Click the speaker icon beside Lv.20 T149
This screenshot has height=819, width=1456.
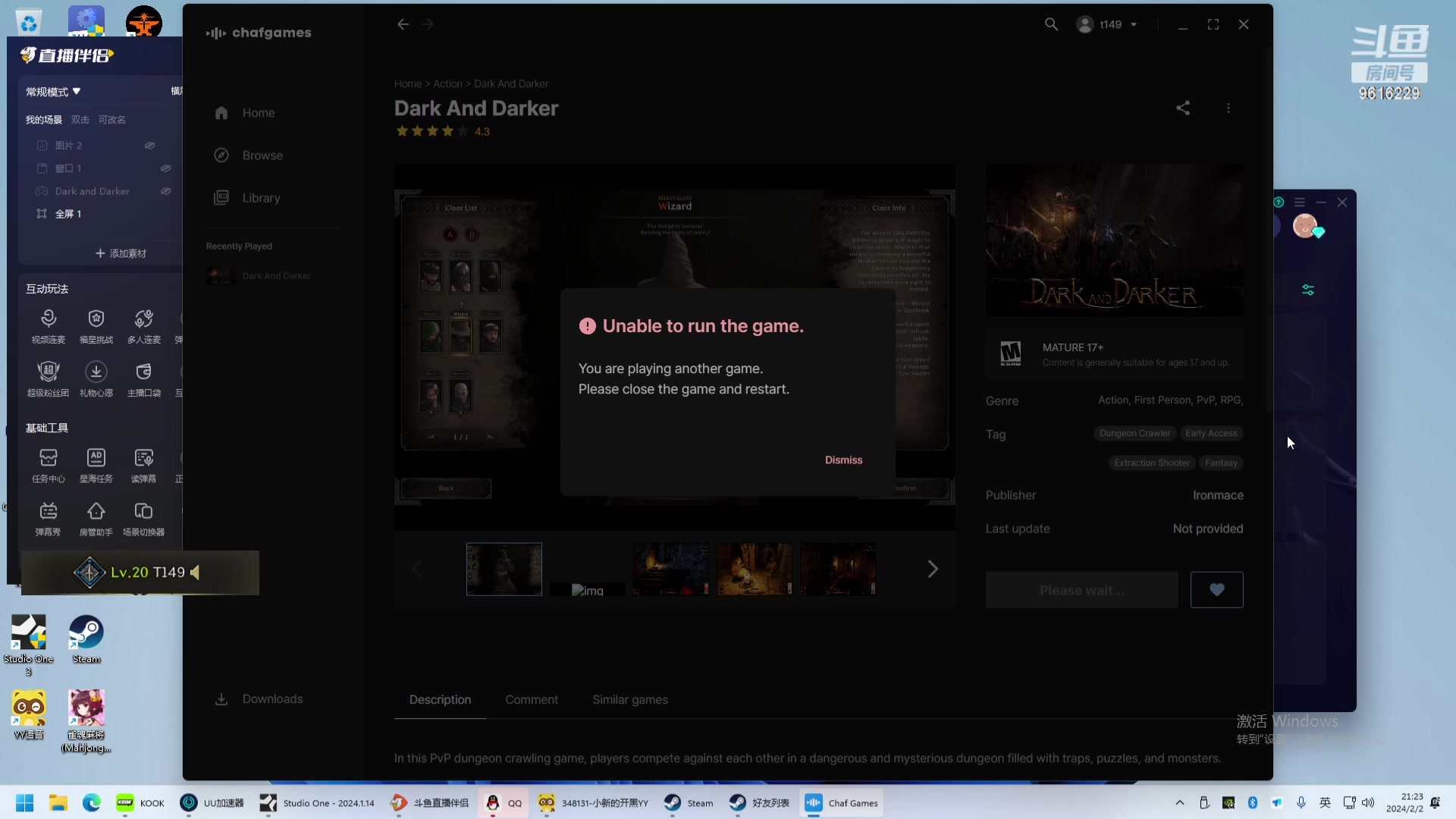(195, 573)
